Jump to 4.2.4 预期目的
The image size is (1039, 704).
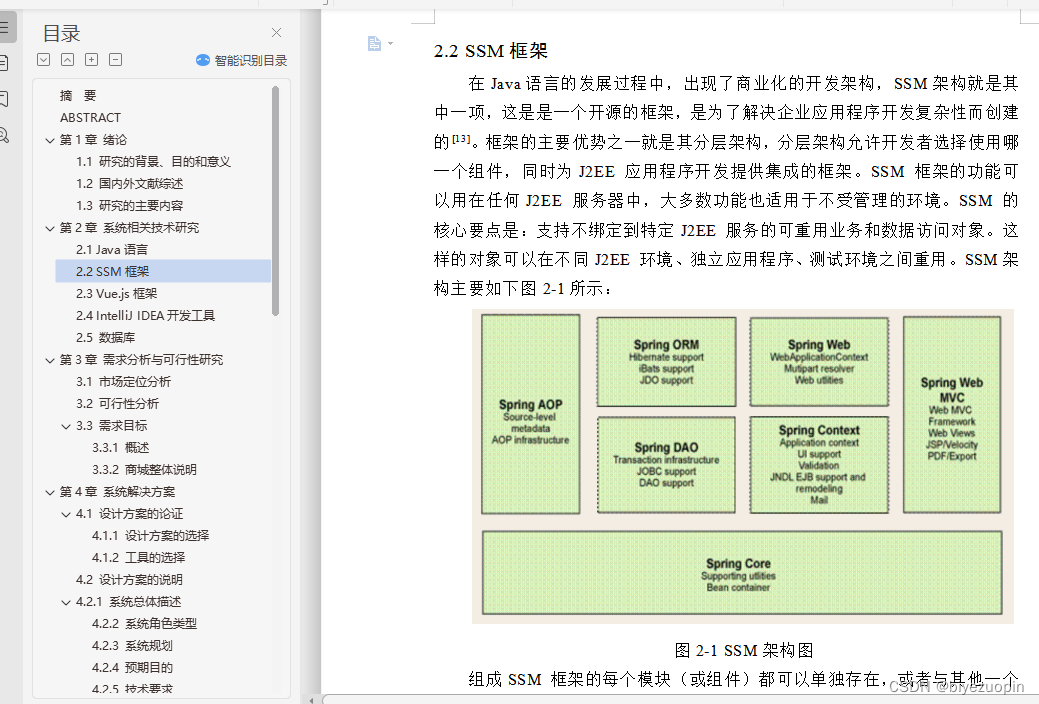pos(133,668)
